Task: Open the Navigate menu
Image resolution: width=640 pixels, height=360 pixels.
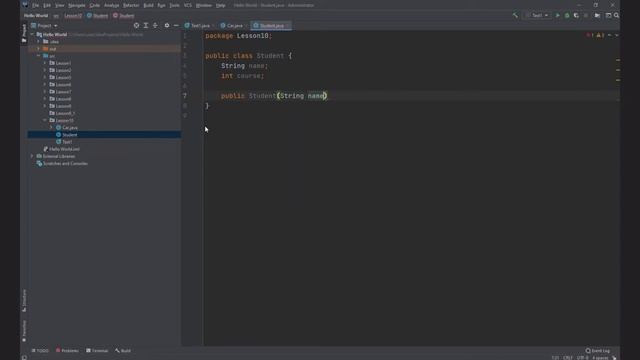Action: tap(77, 5)
